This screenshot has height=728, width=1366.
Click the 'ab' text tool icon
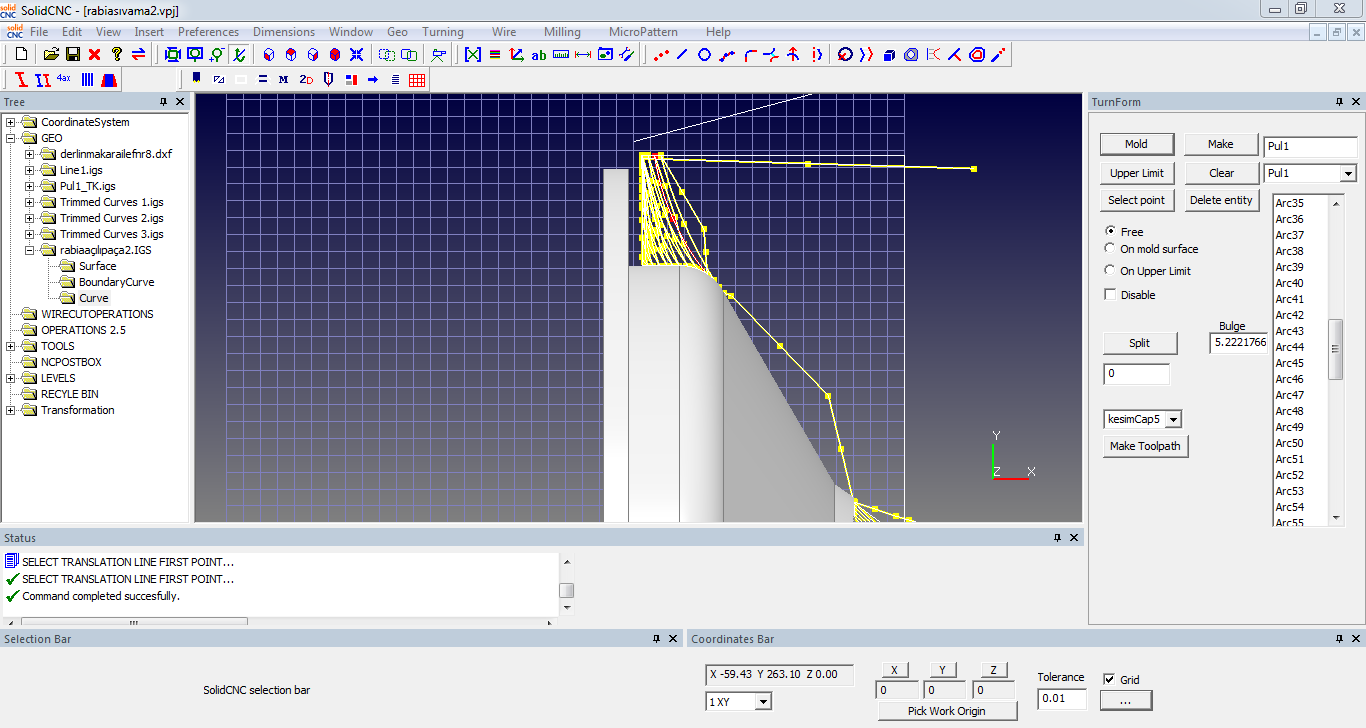coord(539,55)
